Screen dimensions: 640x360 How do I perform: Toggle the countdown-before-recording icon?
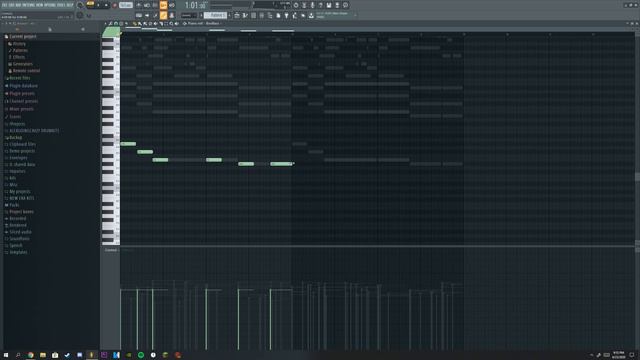point(155,5)
